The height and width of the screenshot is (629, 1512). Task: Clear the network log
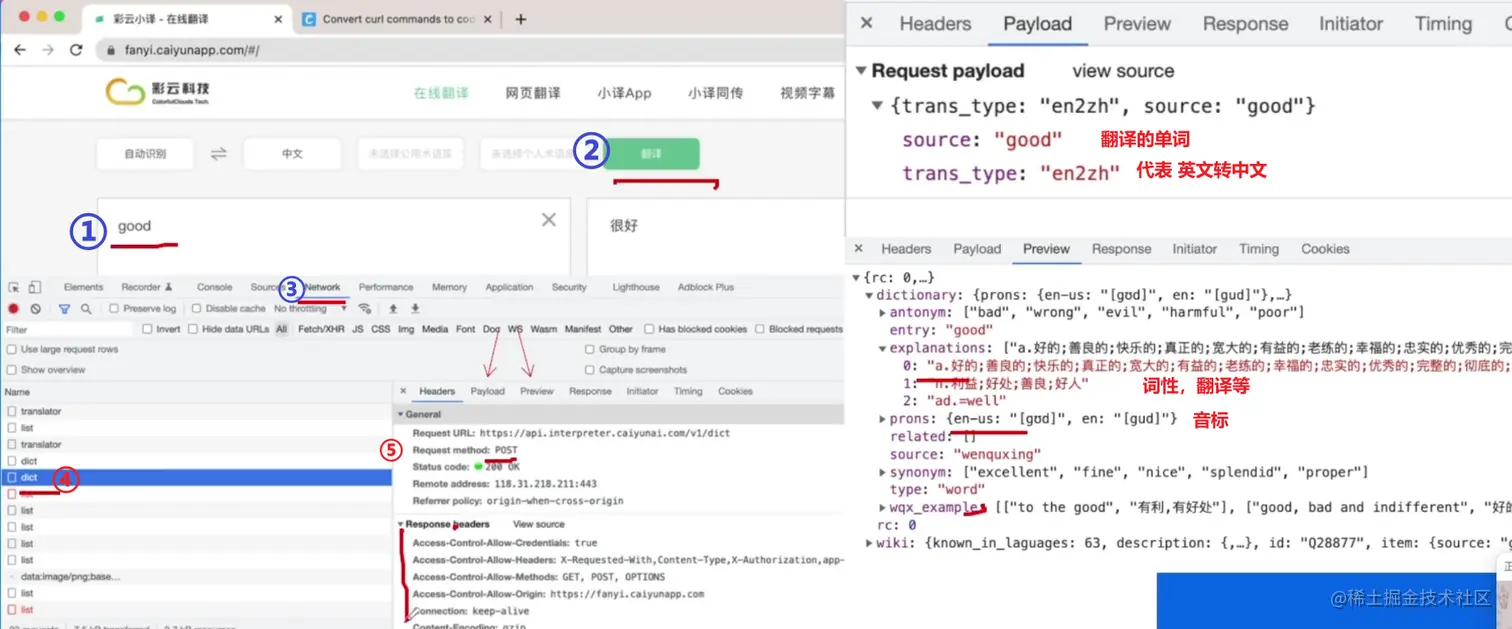tap(36, 309)
